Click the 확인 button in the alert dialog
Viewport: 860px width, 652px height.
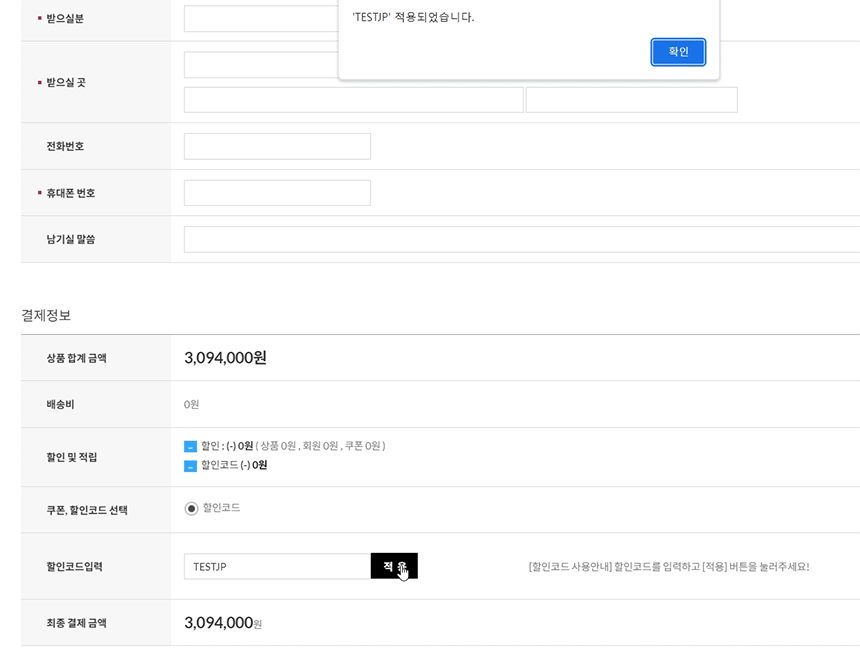[x=678, y=52]
